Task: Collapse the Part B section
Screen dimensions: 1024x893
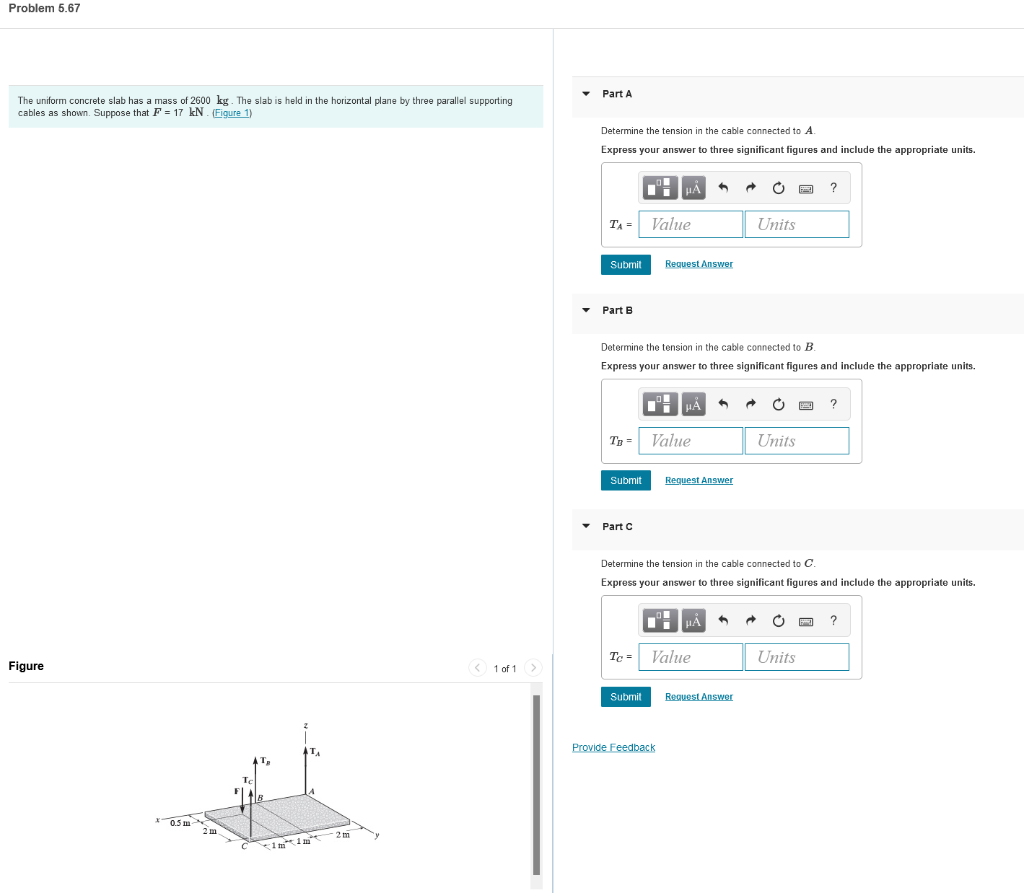Action: (585, 310)
